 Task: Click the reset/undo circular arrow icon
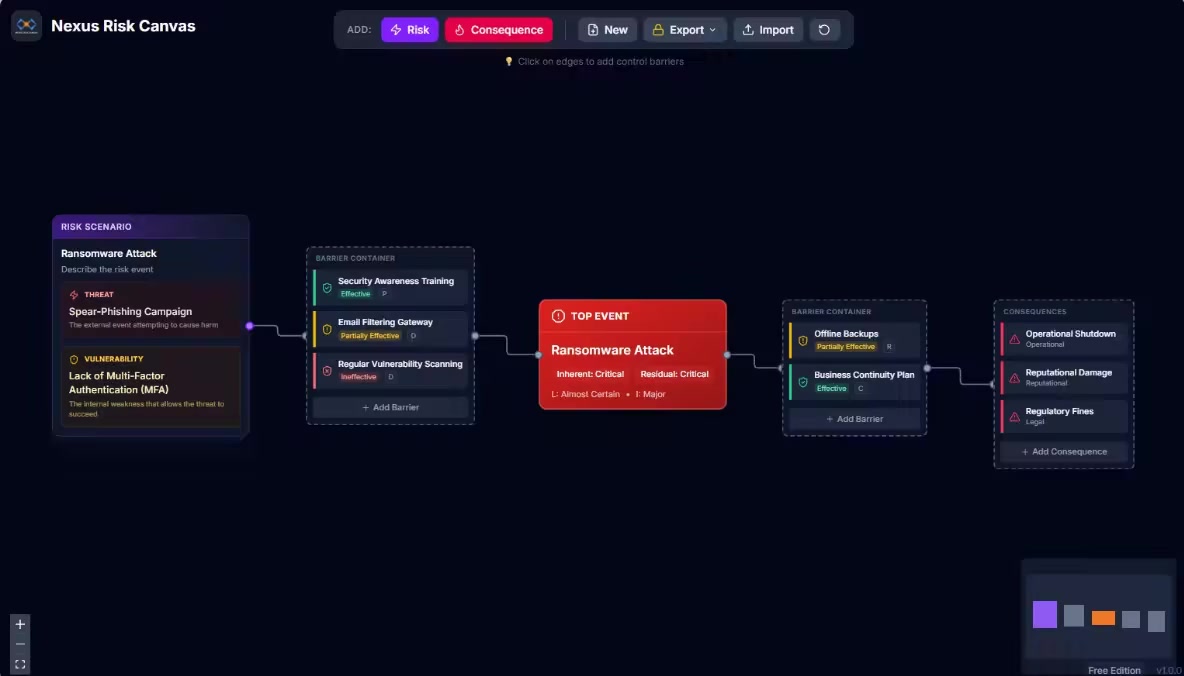pos(824,30)
